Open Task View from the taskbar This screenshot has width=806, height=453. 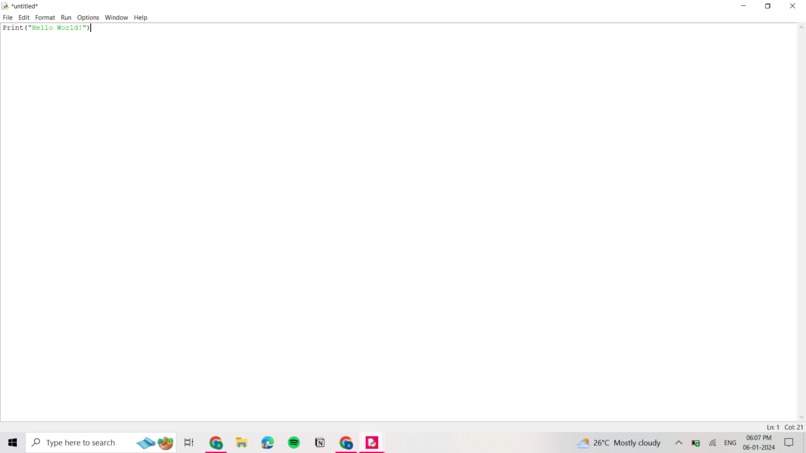[189, 443]
